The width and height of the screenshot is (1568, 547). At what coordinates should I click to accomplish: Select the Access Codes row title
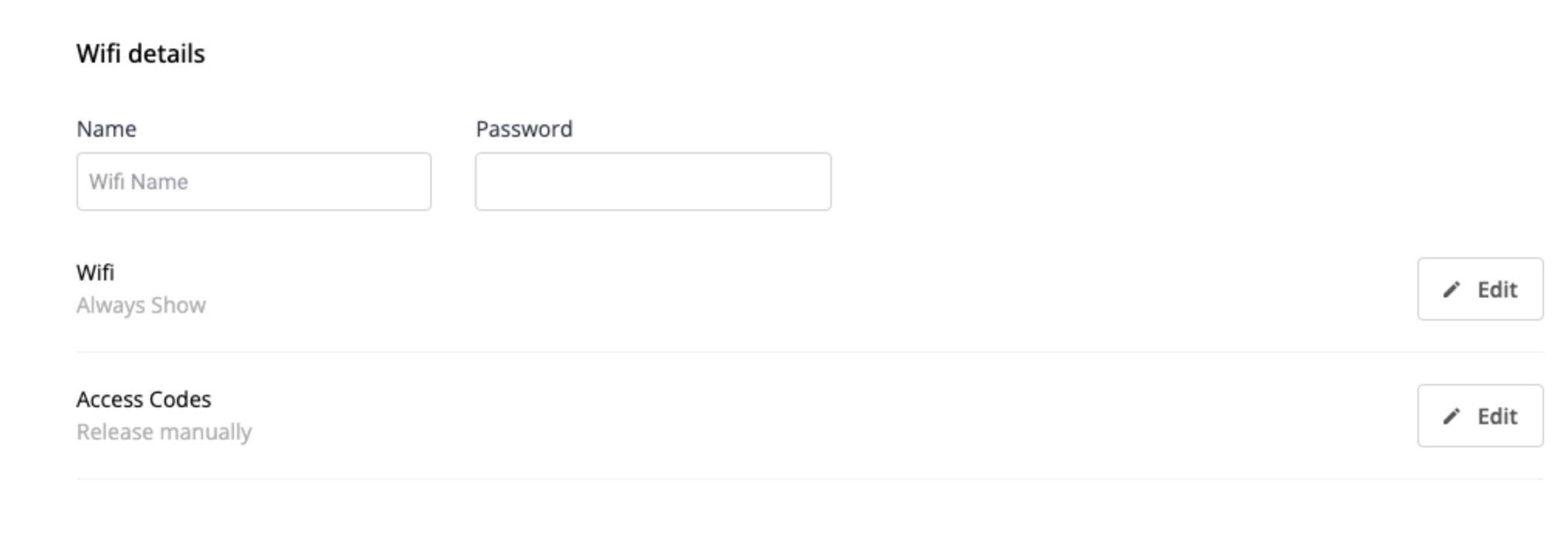144,399
